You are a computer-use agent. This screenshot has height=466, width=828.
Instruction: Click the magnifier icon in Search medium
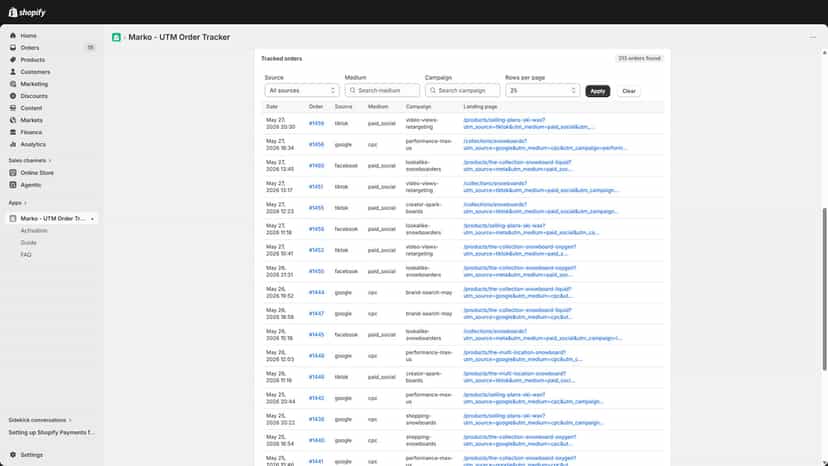[353, 90]
